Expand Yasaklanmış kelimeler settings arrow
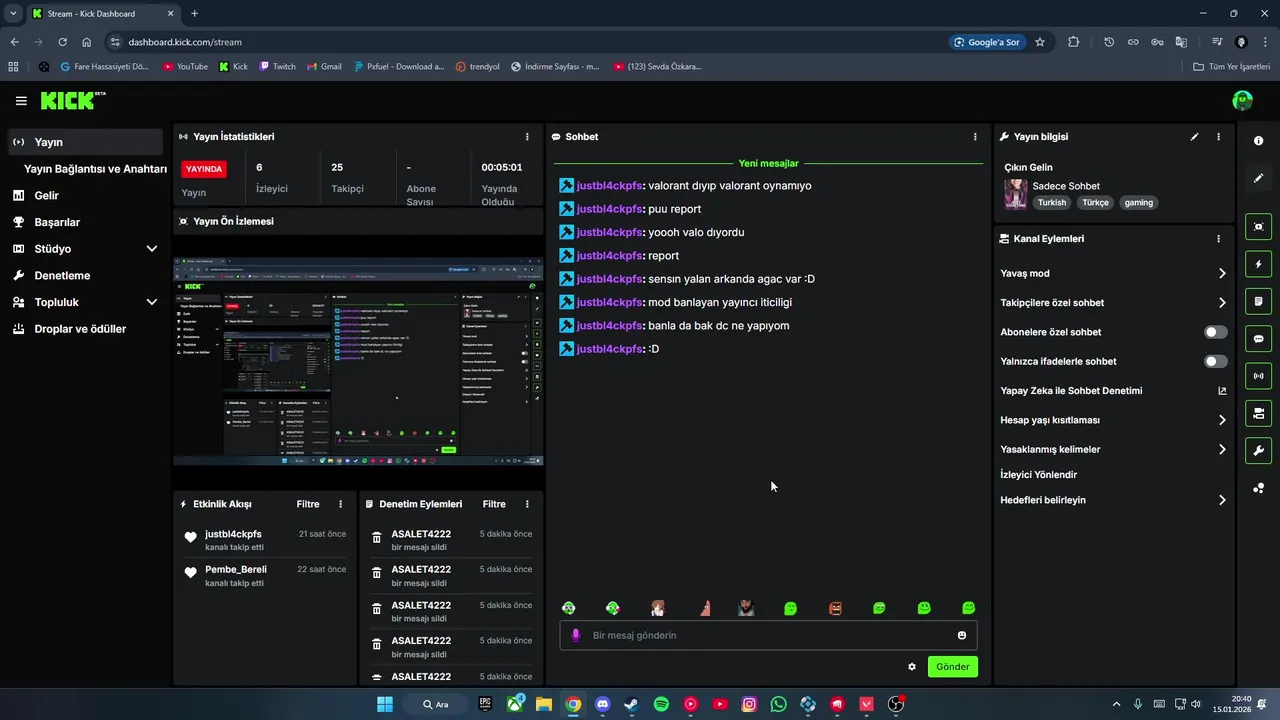 point(1222,450)
